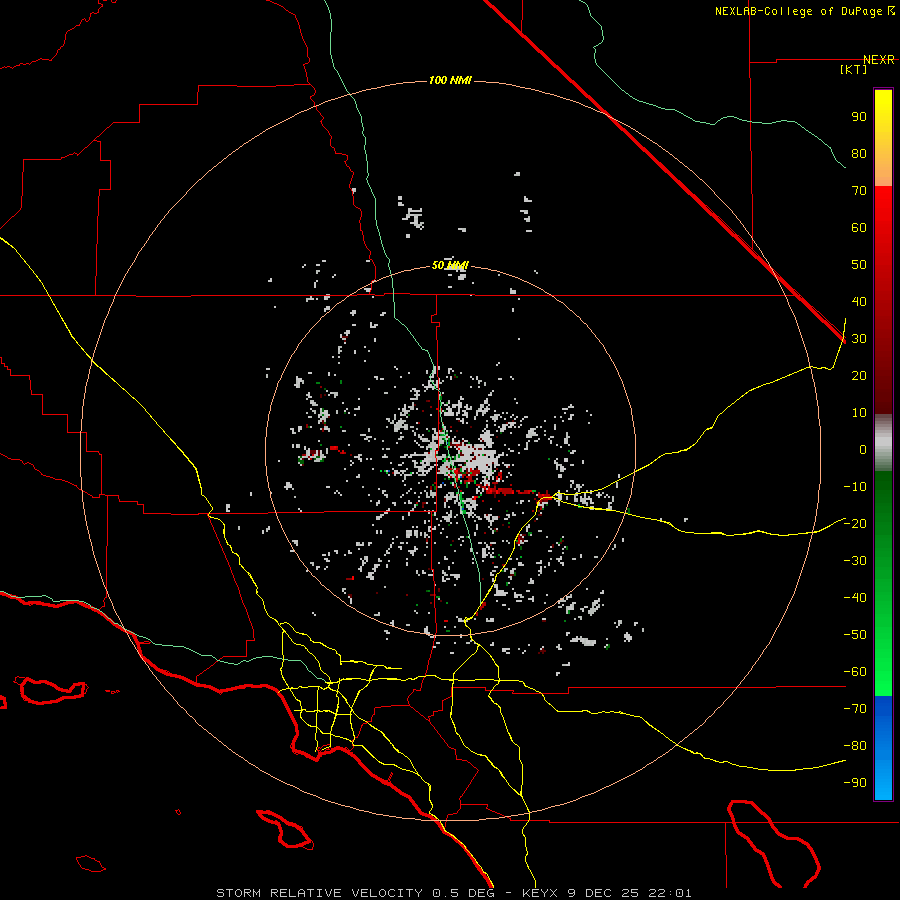Click the -60 value on the color scale
This screenshot has width=900, height=900.
(855, 672)
